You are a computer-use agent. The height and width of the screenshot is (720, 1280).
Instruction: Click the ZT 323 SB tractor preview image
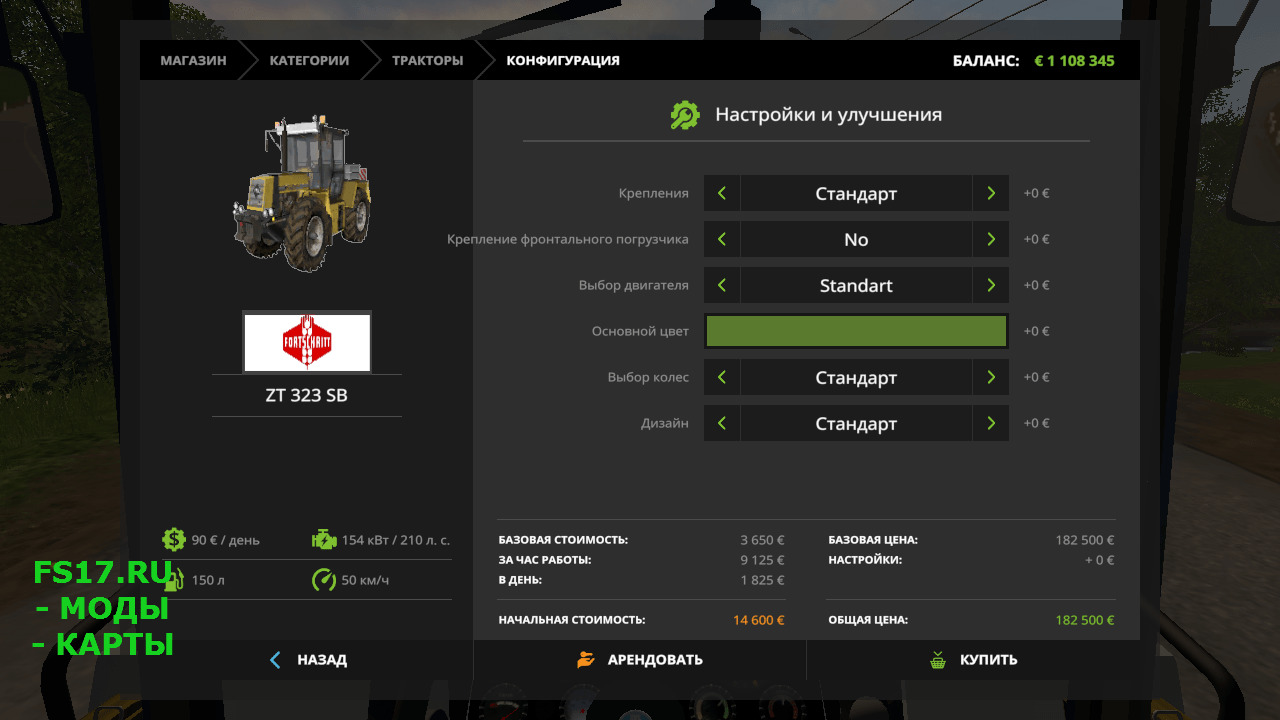point(303,192)
